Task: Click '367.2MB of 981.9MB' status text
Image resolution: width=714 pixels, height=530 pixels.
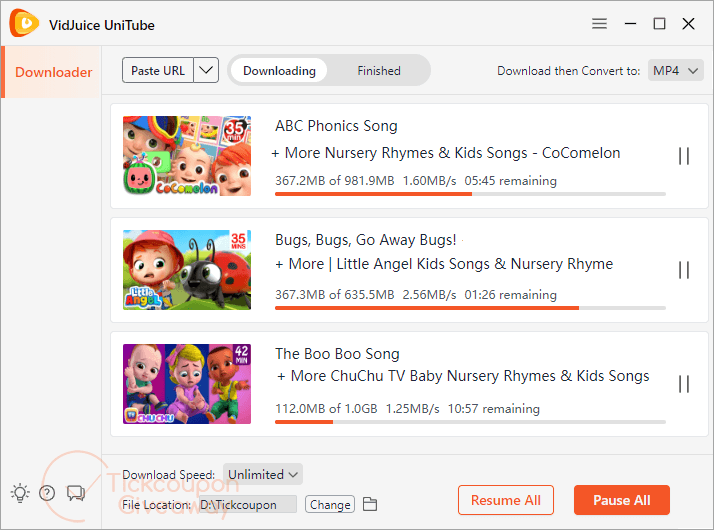Action: 335,181
